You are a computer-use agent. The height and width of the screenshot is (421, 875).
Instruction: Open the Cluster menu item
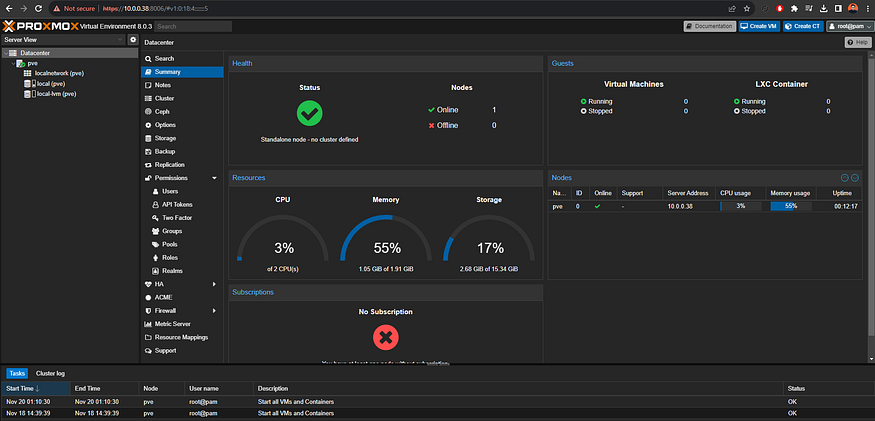coord(182,98)
